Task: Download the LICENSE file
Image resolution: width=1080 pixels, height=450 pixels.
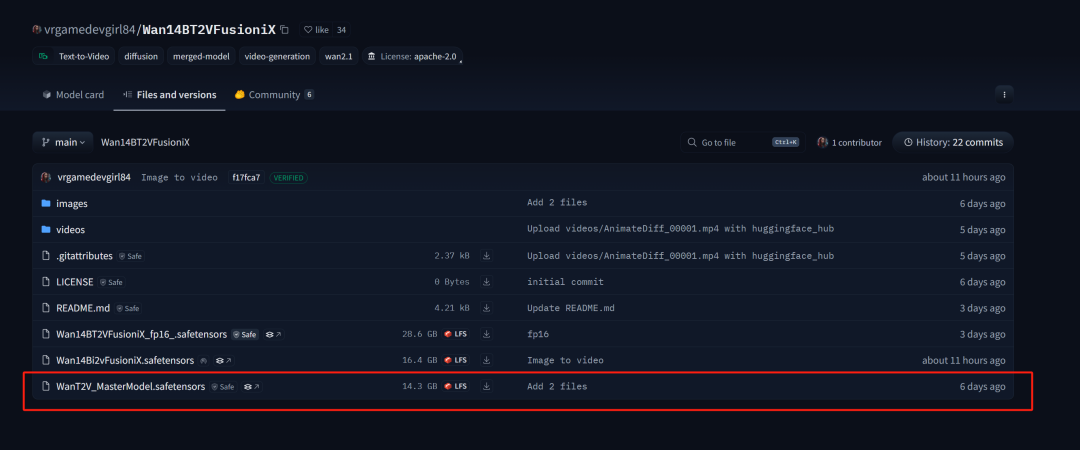Action: pos(486,282)
